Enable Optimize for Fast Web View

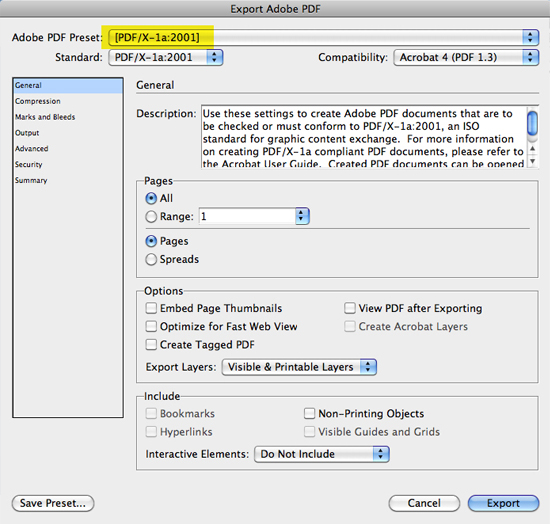151,327
